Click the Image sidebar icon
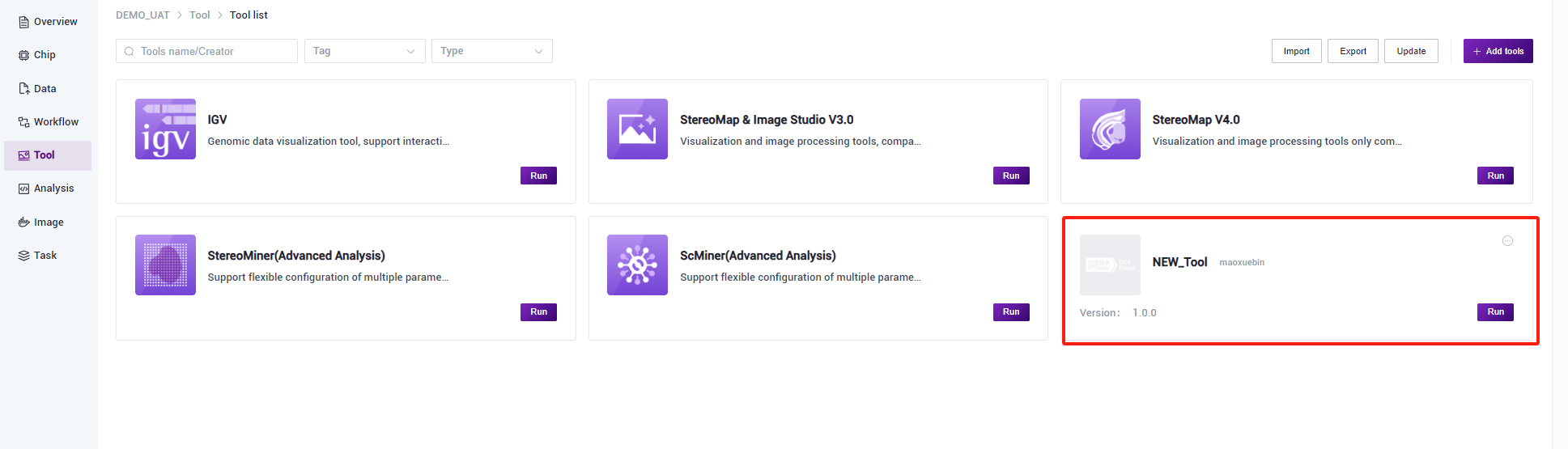The image size is (1568, 449). coord(23,222)
